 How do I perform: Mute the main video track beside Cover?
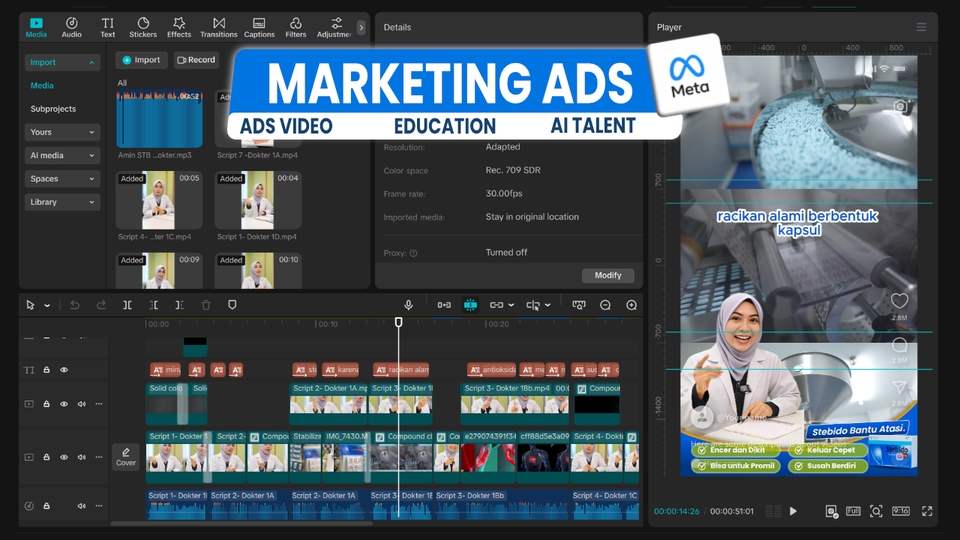81,457
